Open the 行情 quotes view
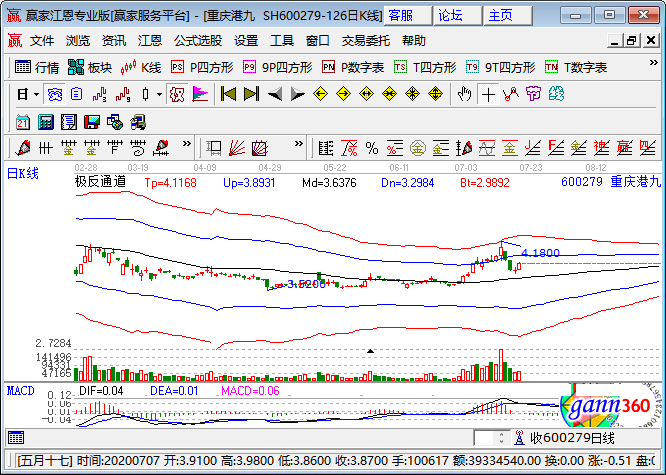The image size is (666, 475). [x=37, y=67]
